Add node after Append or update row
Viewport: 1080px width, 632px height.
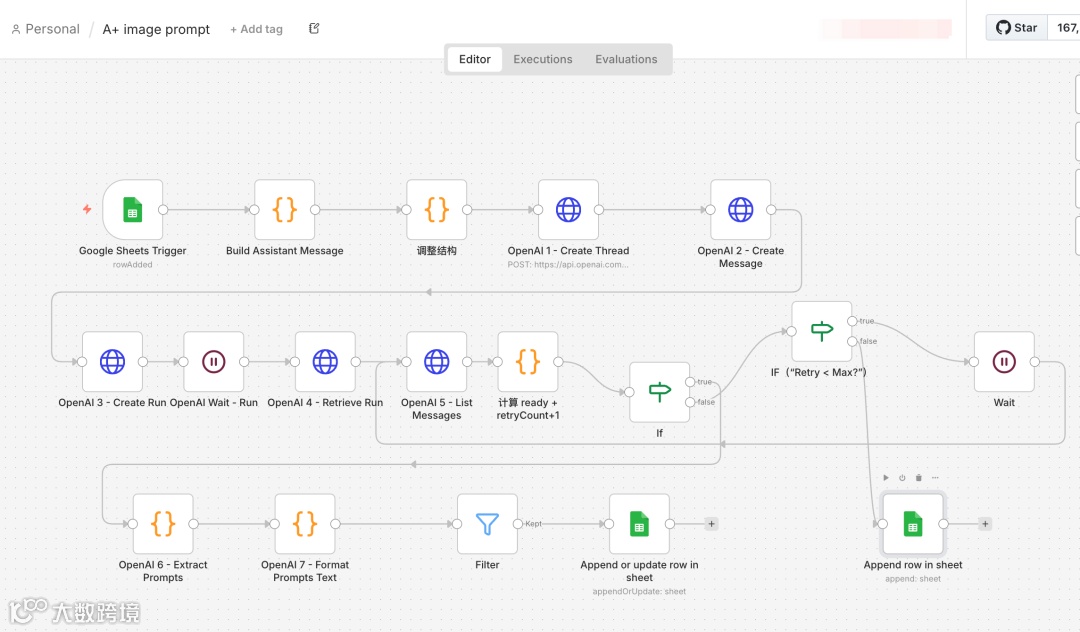(712, 524)
